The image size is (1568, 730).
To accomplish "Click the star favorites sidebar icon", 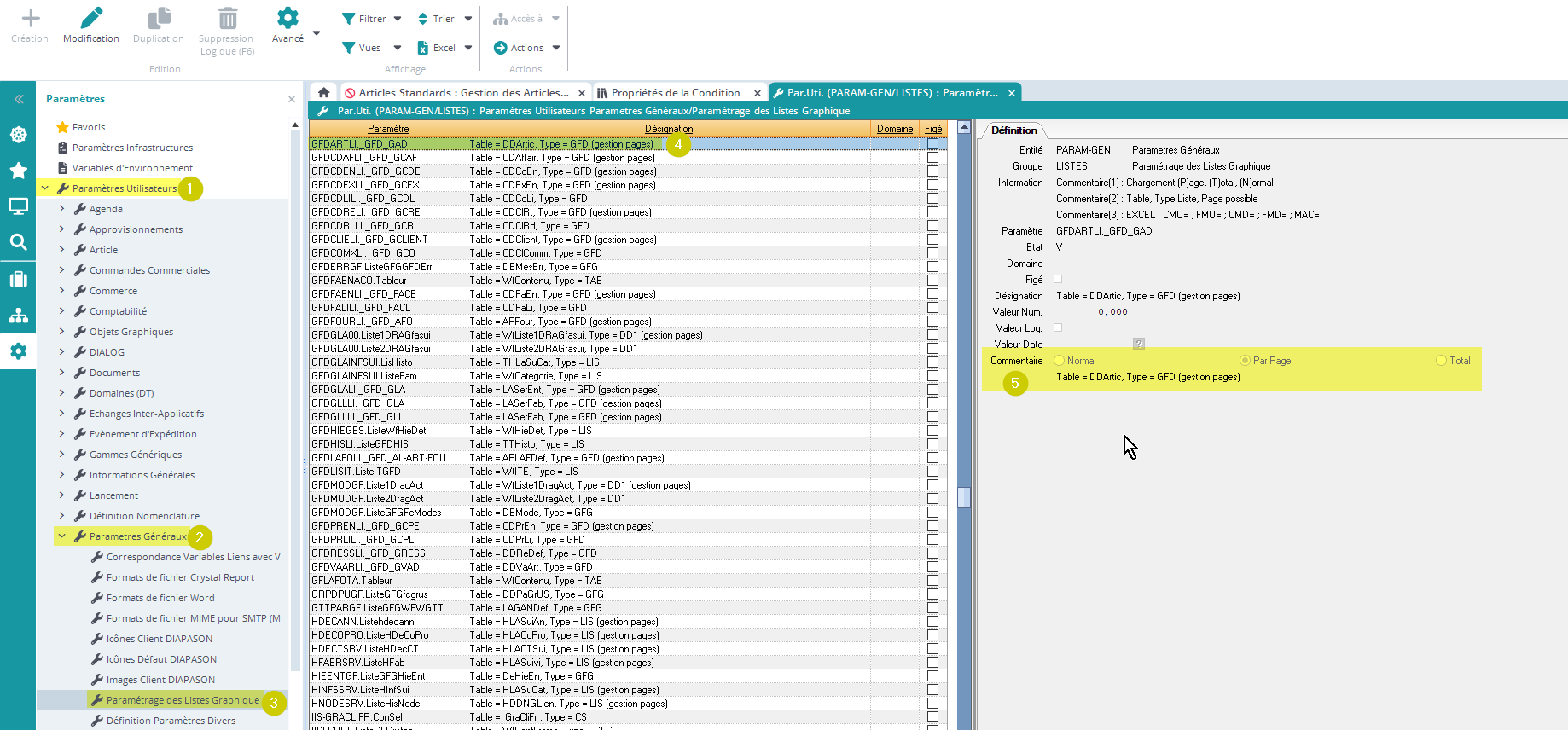I will (18, 171).
